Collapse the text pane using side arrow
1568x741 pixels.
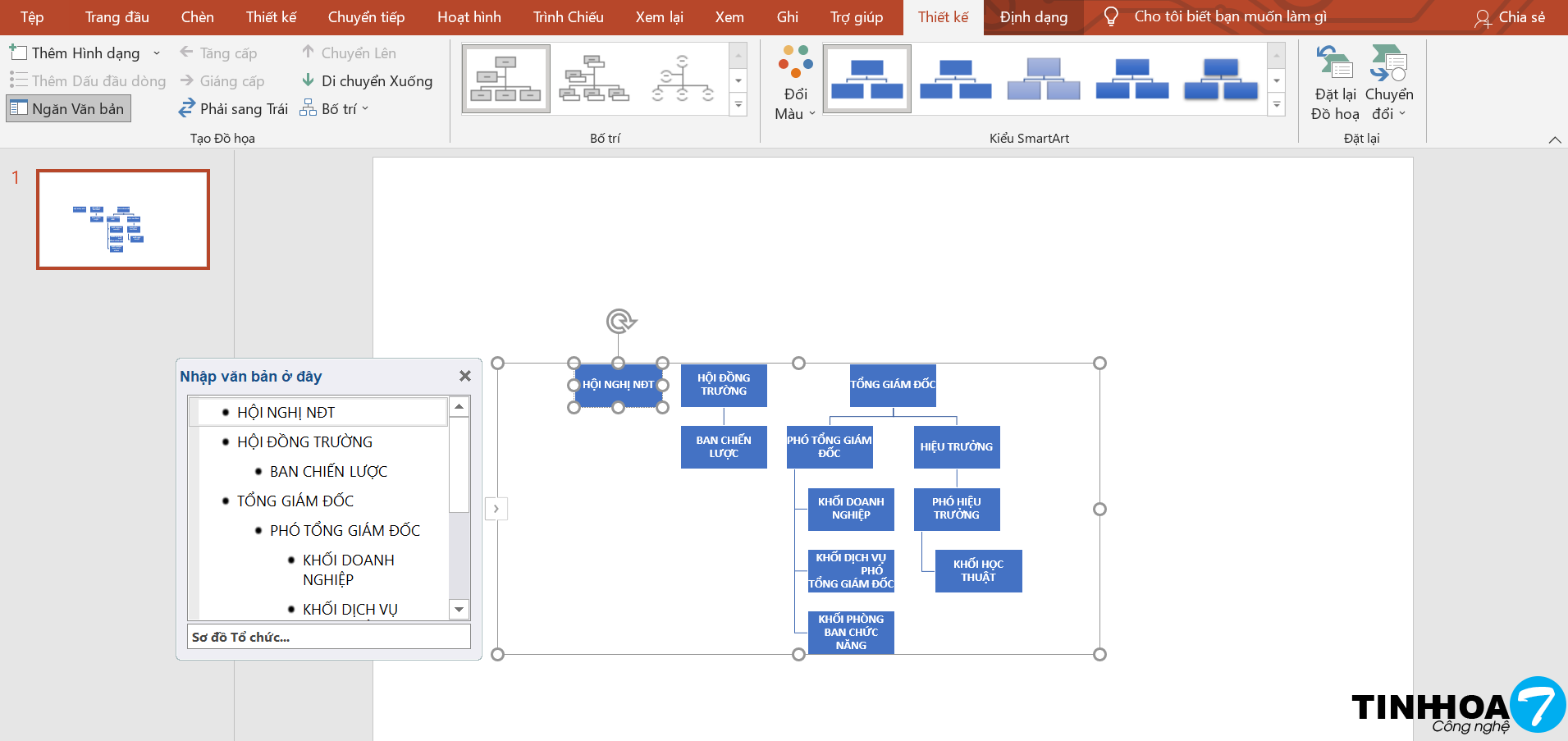point(496,509)
